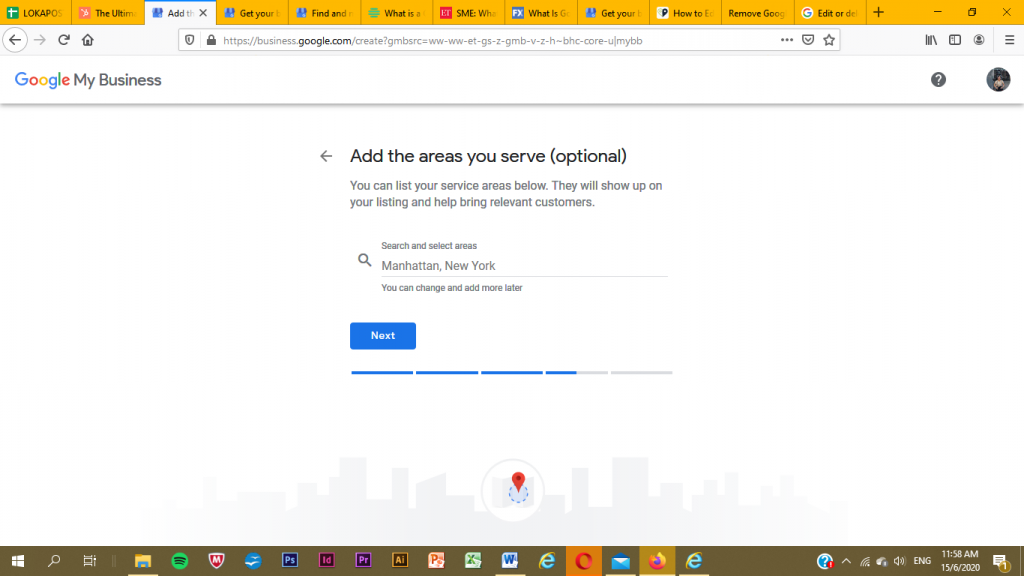
Task: Open Spotify from the taskbar
Action: point(180,561)
